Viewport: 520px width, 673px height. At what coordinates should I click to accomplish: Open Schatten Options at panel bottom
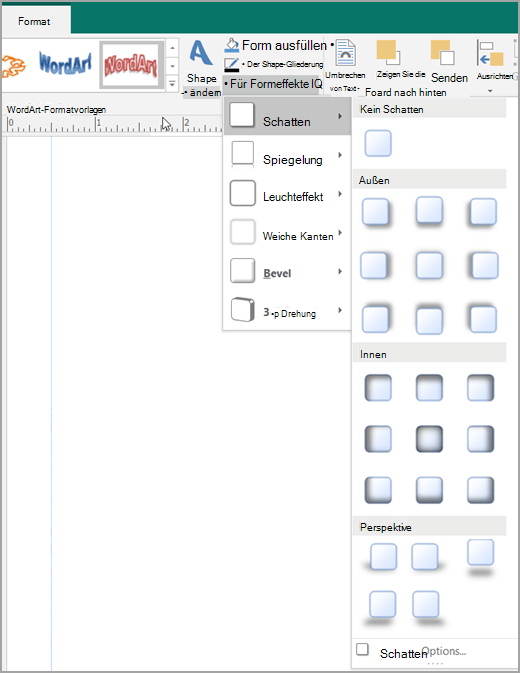[x=435, y=652]
